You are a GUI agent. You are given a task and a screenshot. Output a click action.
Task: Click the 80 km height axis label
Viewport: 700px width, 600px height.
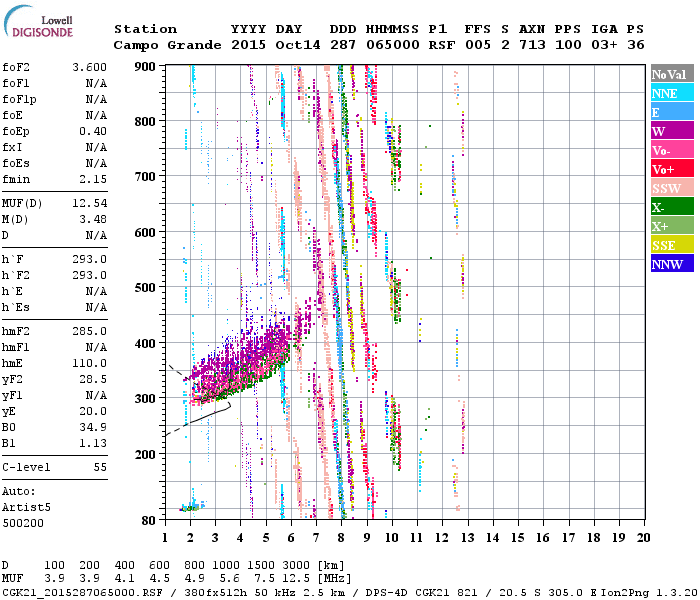[x=149, y=520]
